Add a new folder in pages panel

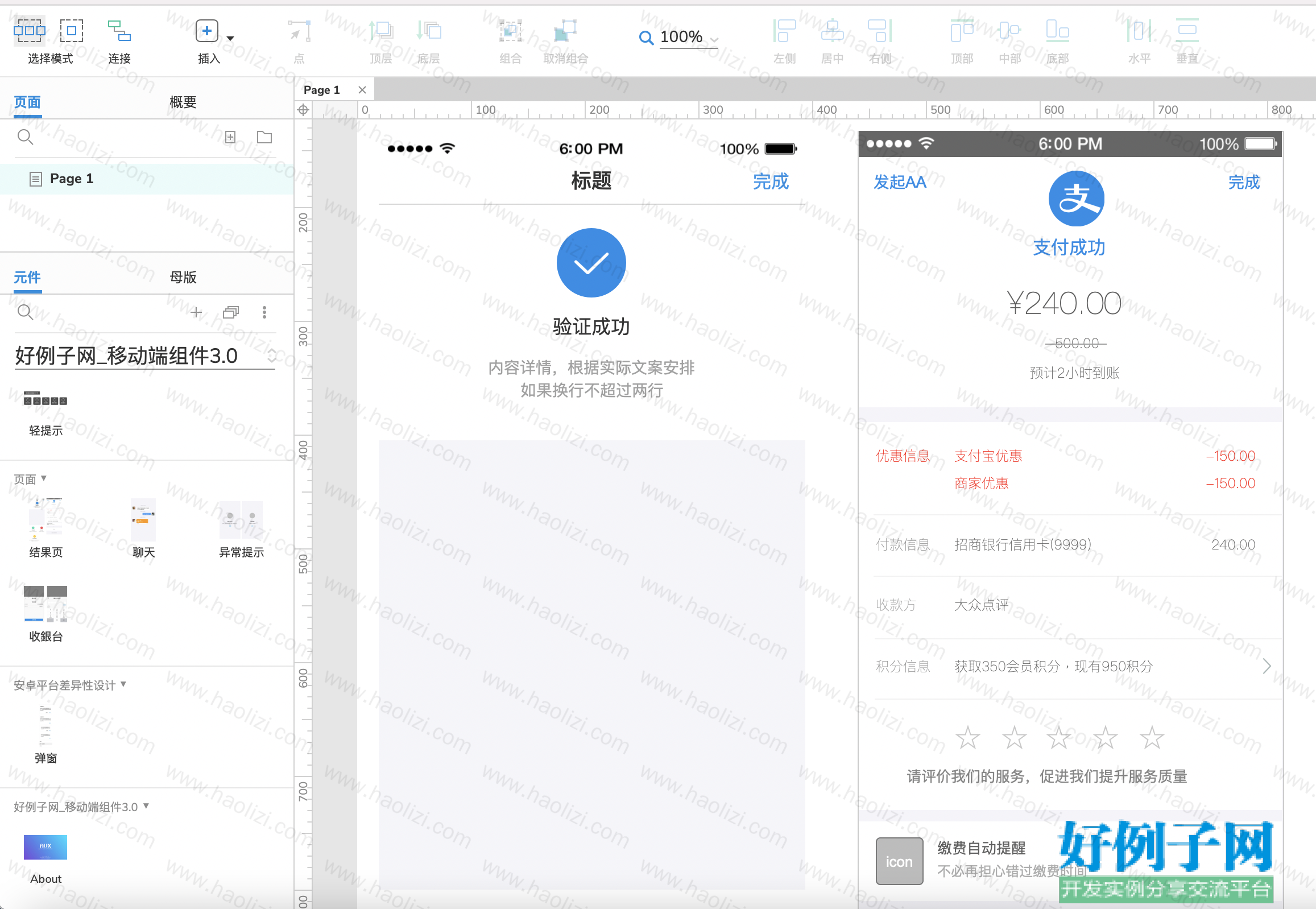click(x=264, y=137)
